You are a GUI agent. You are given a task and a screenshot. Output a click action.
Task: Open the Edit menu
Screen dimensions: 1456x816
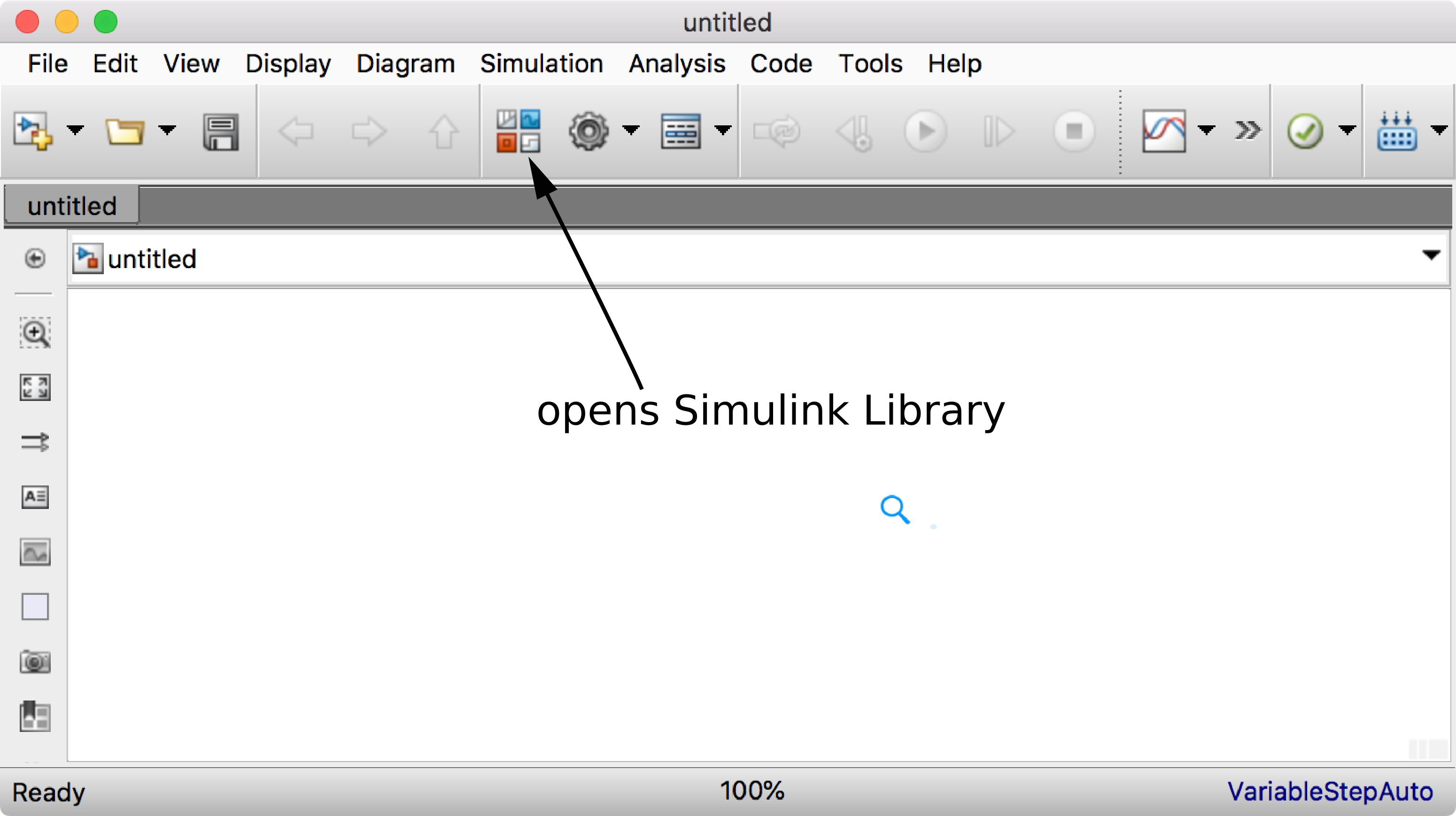pyautogui.click(x=115, y=63)
